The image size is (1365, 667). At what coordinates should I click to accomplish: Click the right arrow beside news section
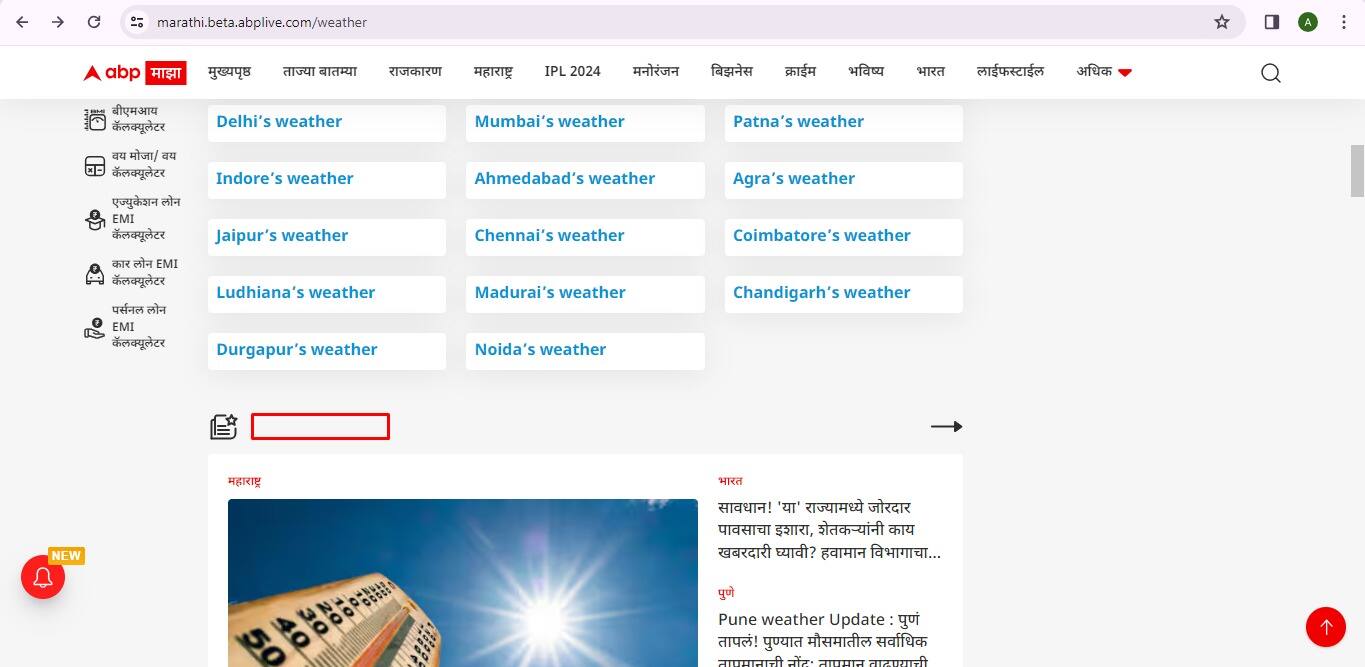[946, 427]
